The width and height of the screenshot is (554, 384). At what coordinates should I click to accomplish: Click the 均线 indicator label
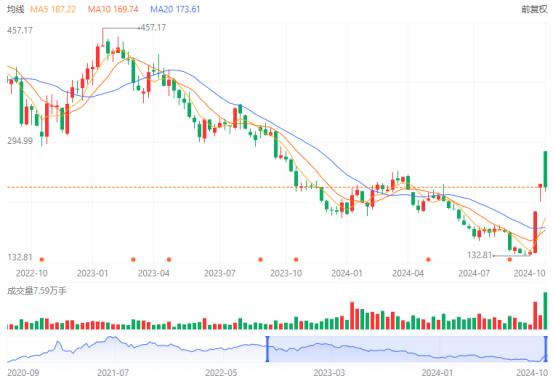16,9
